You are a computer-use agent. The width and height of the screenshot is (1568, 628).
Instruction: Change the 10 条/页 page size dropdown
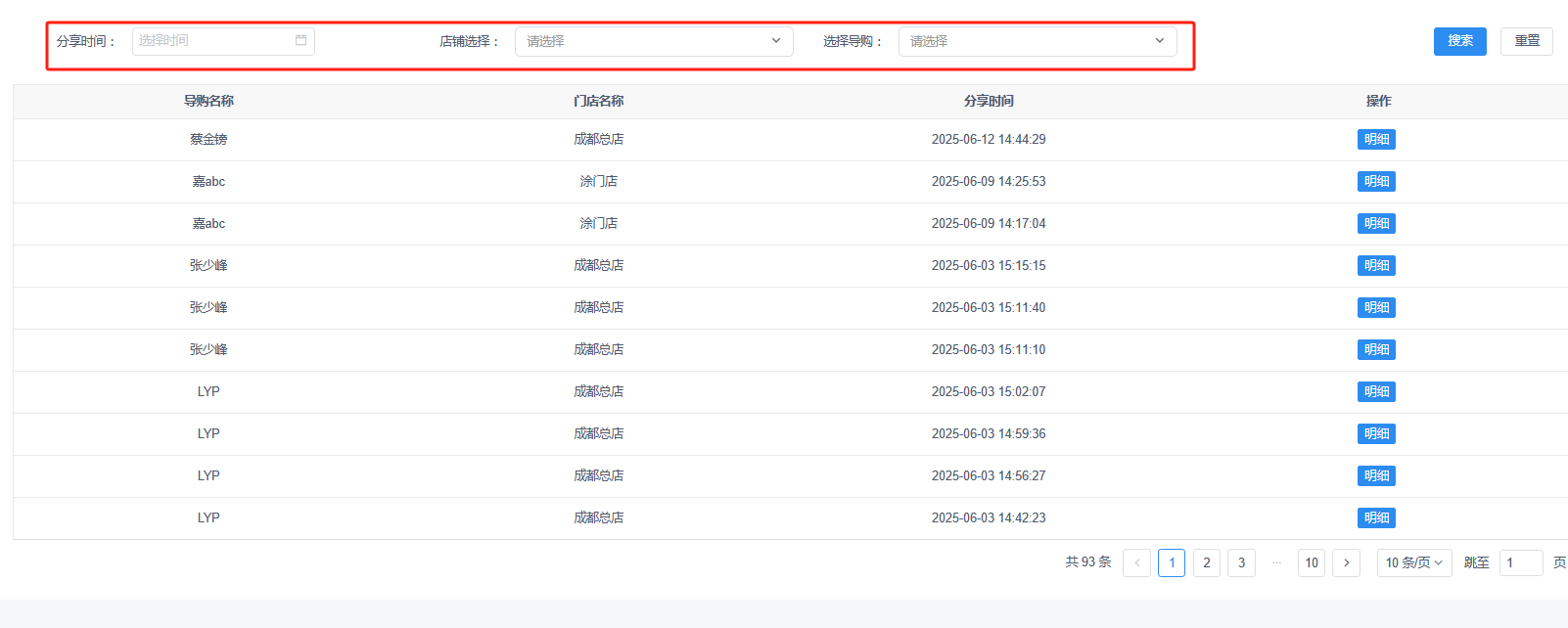(x=1413, y=563)
